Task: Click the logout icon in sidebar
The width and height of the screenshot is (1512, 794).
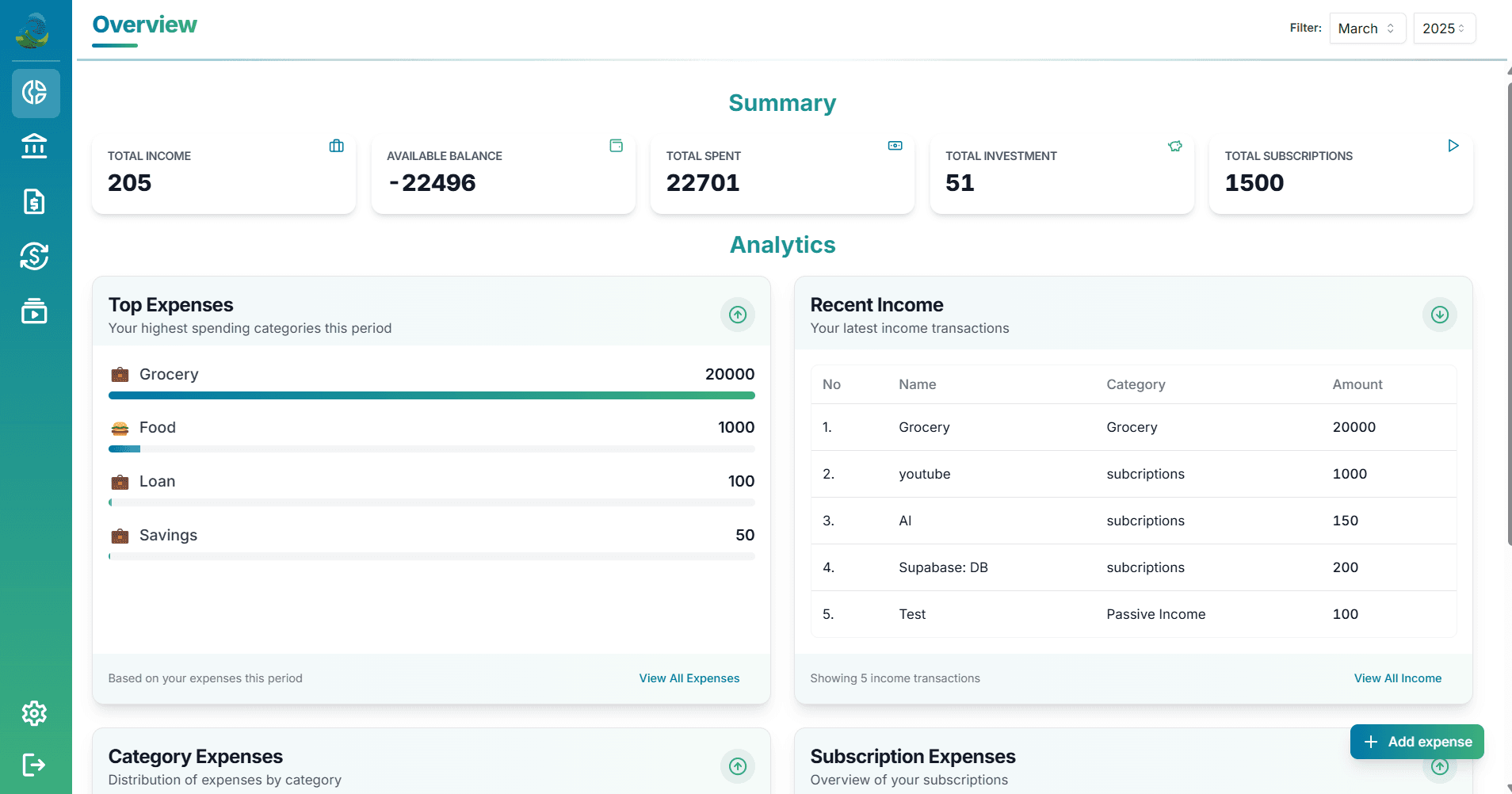Action: pyautogui.click(x=34, y=765)
